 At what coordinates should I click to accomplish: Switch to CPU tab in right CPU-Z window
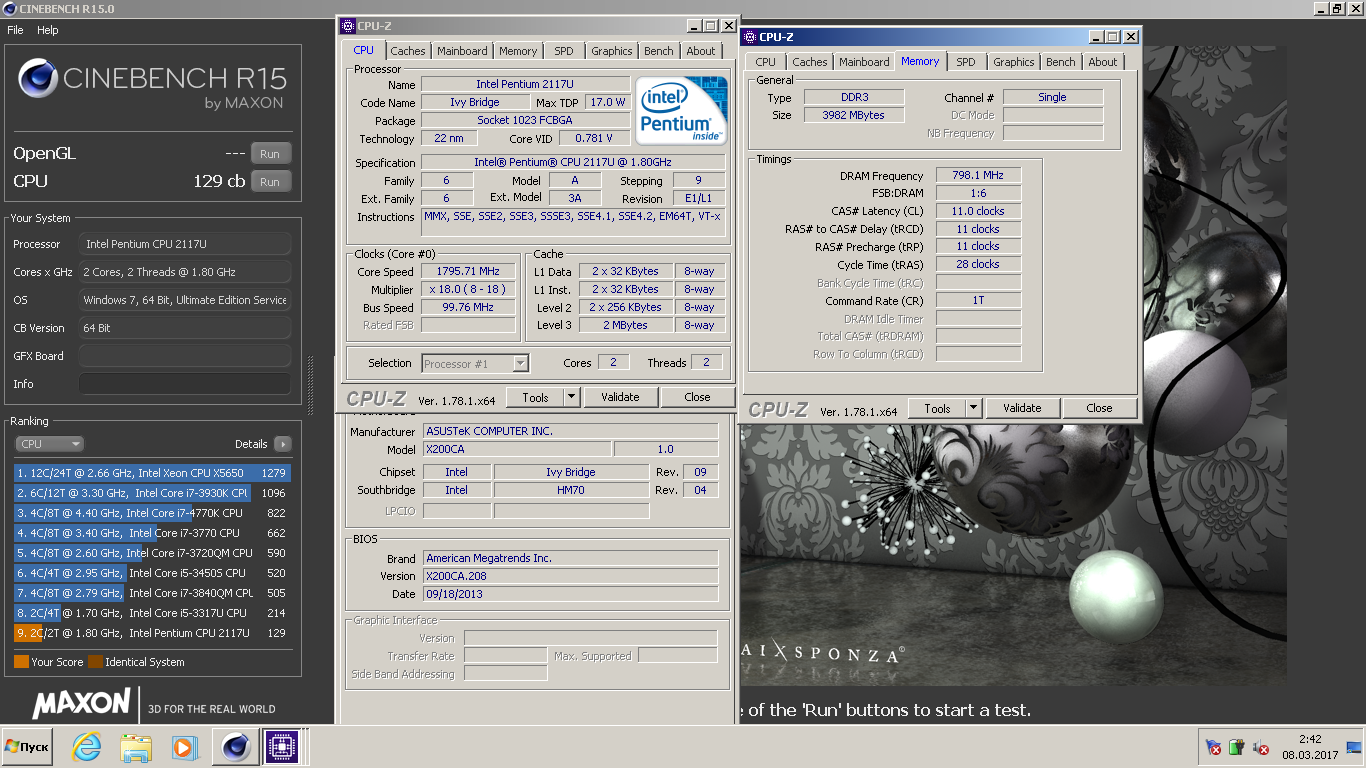tap(766, 62)
